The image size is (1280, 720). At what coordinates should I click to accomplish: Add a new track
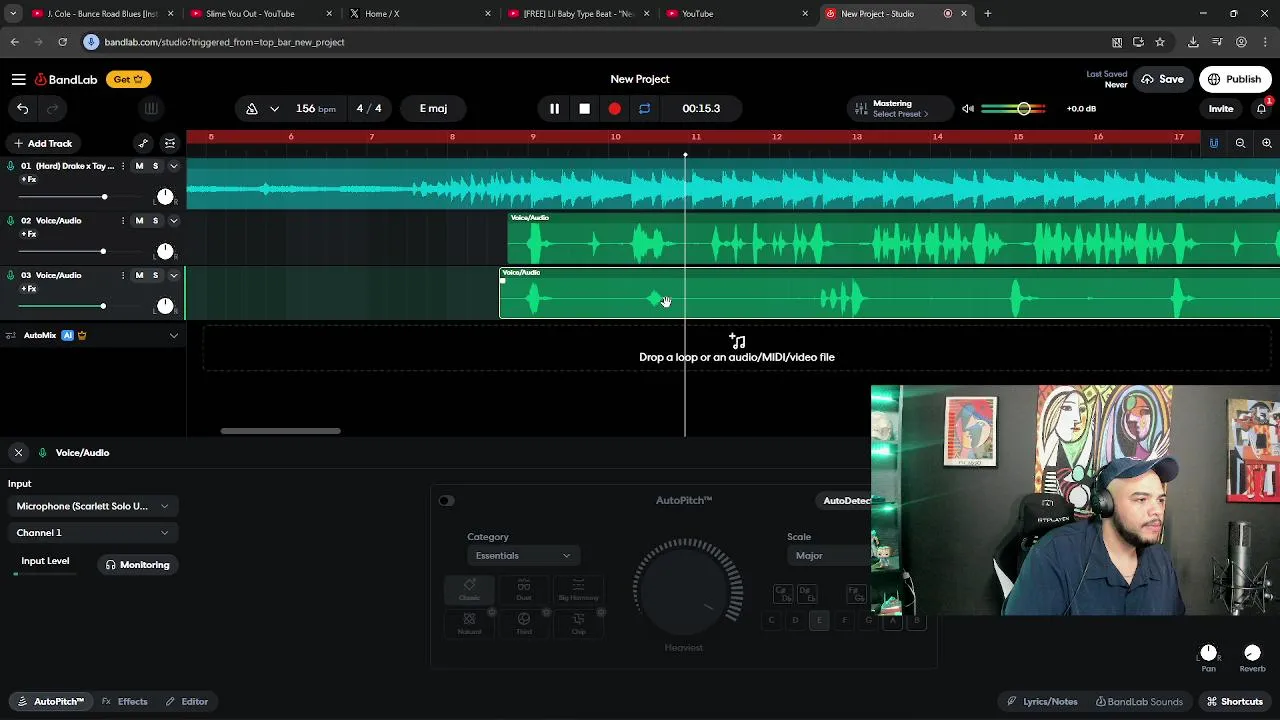pos(43,143)
